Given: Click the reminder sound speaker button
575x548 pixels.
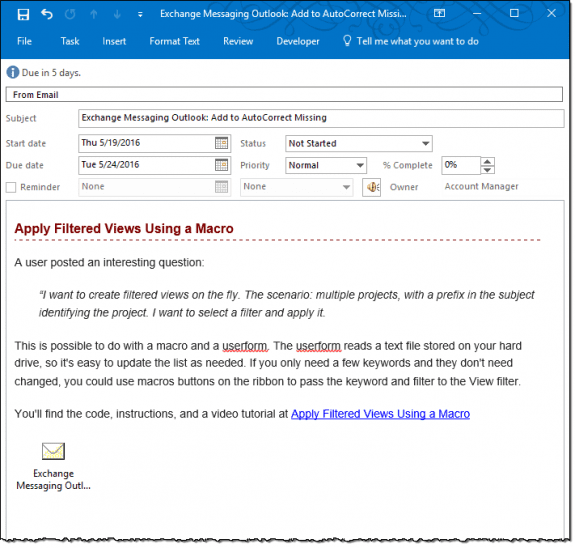Looking at the screenshot, I should [x=371, y=187].
